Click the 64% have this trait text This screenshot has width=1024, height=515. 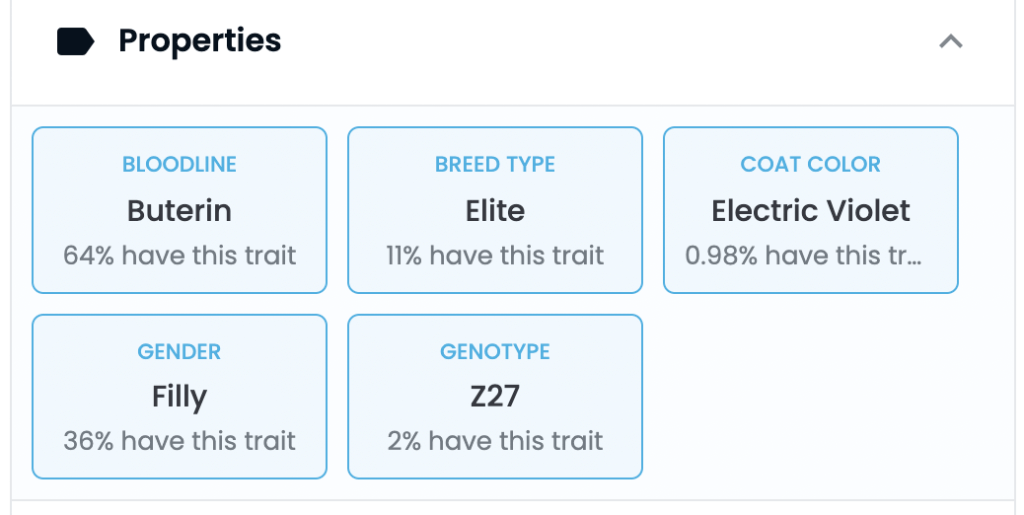point(180,255)
